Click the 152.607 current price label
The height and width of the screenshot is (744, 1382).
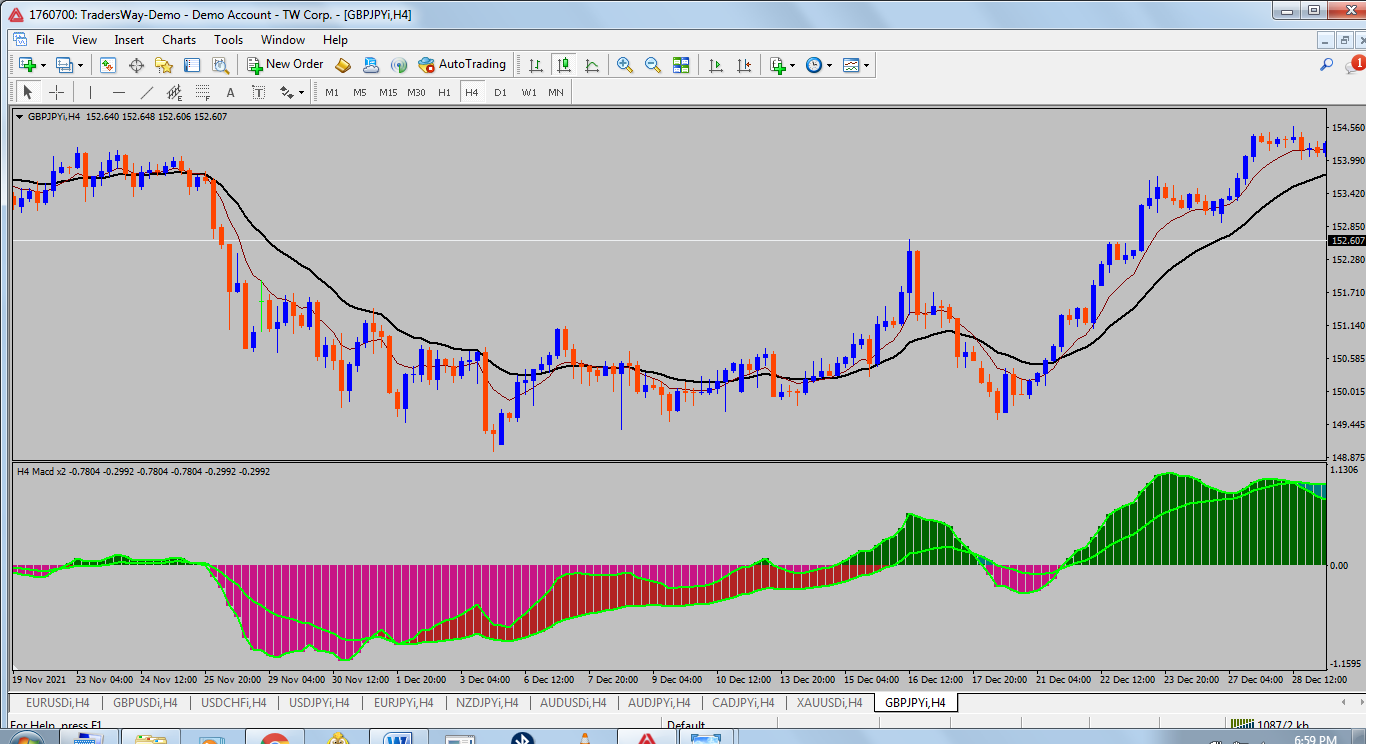coord(1346,241)
